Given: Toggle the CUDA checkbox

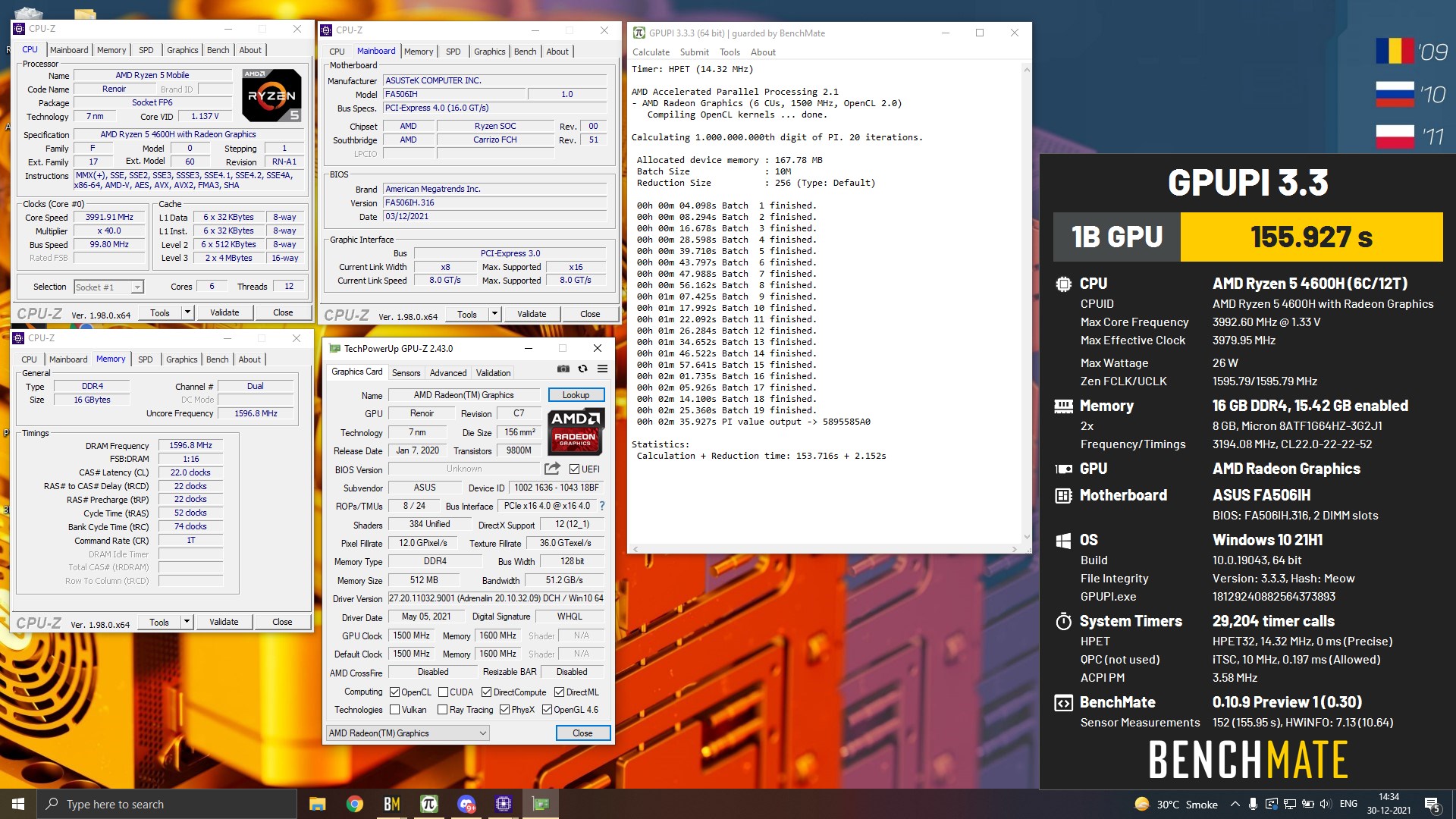Looking at the screenshot, I should pos(443,692).
